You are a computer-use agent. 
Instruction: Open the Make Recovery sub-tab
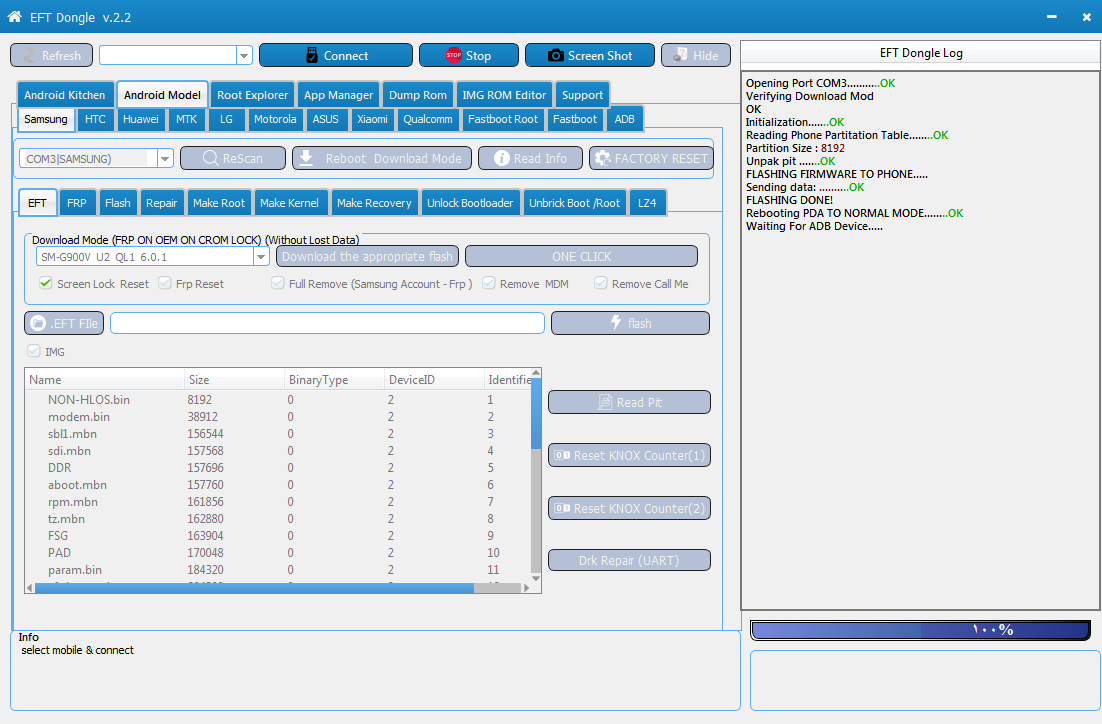click(x=374, y=203)
